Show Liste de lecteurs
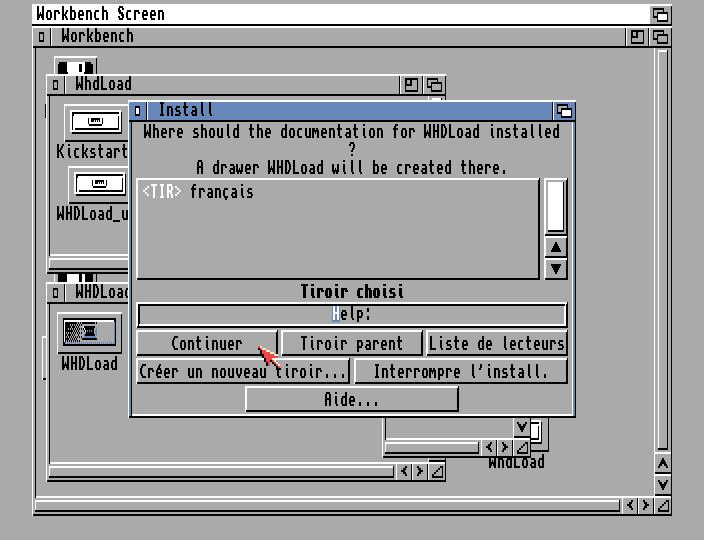The height and width of the screenshot is (540, 704). pos(497,343)
